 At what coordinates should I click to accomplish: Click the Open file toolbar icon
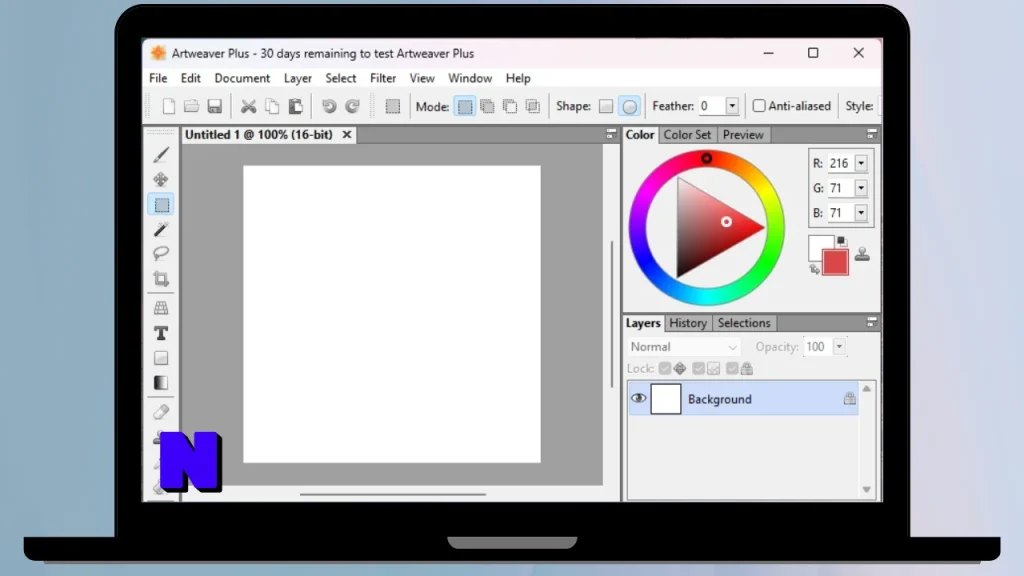[191, 106]
